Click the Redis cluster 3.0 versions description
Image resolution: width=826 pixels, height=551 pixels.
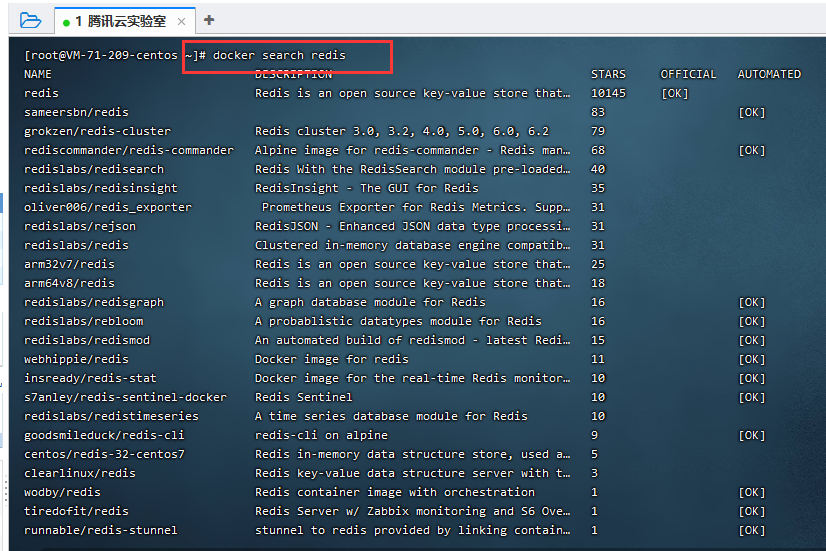pyautogui.click(x=402, y=131)
